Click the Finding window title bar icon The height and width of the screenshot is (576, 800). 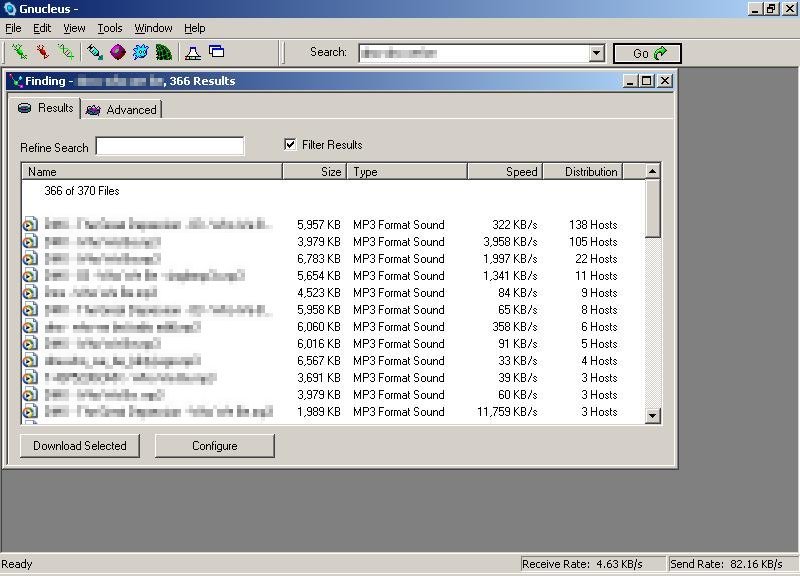click(16, 81)
